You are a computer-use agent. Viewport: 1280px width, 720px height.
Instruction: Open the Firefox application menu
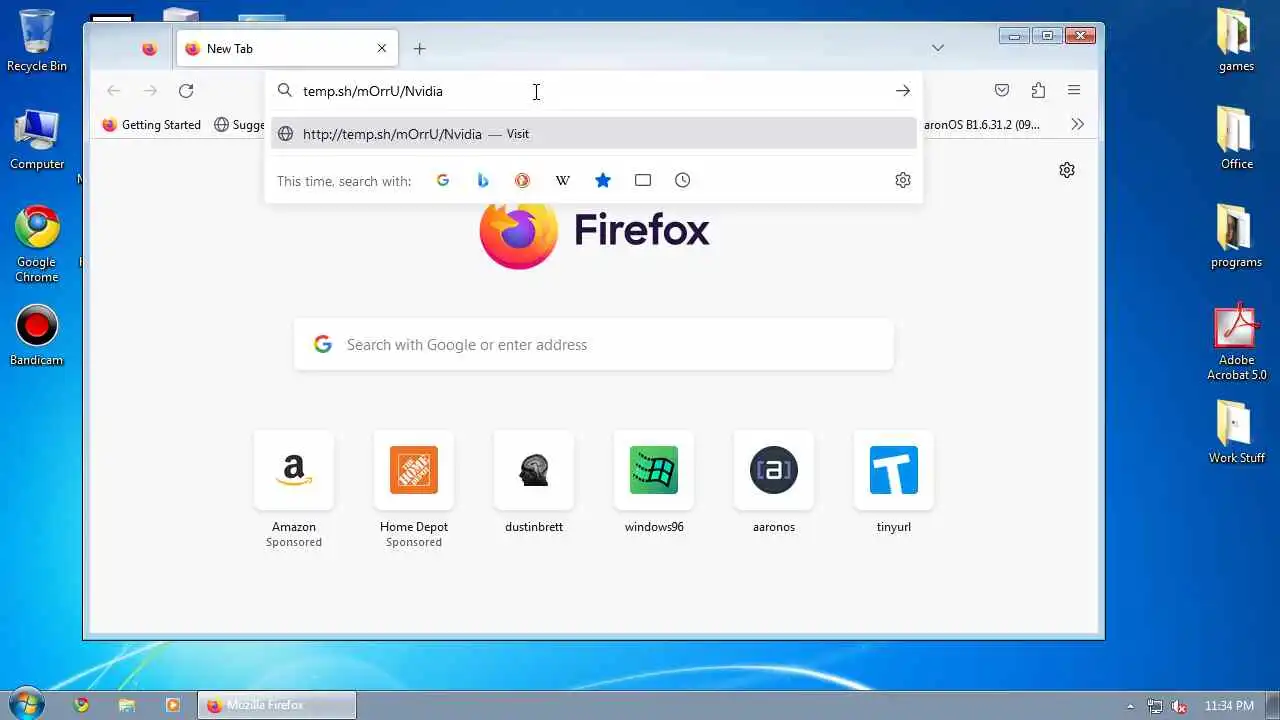point(1074,91)
